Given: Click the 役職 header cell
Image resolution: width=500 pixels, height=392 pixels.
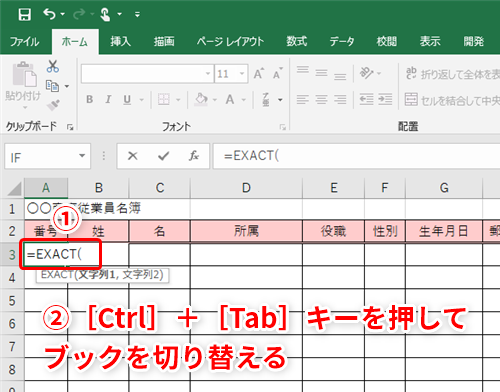Looking at the screenshot, I should click(x=333, y=231).
